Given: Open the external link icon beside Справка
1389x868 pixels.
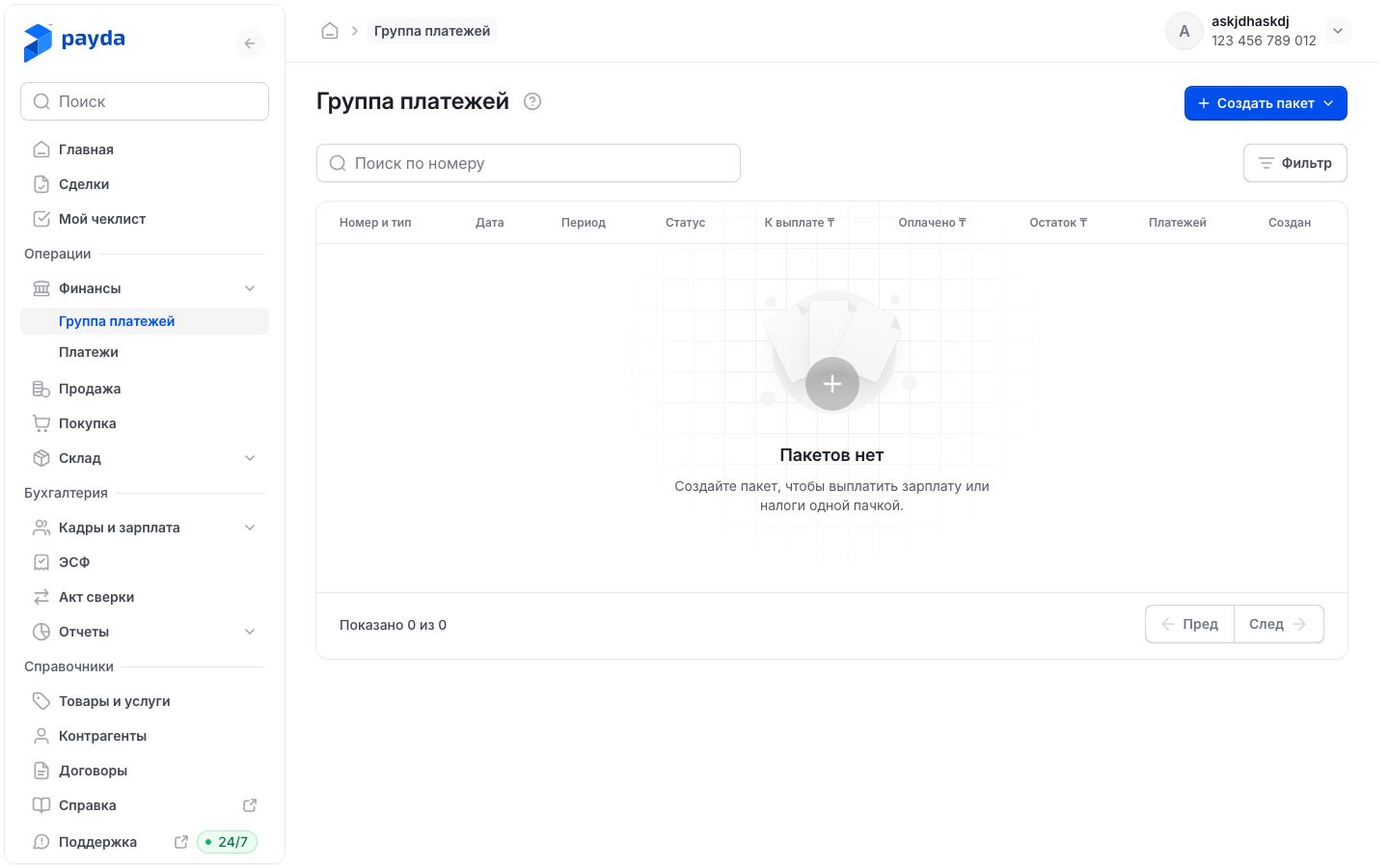Looking at the screenshot, I should pos(250,805).
